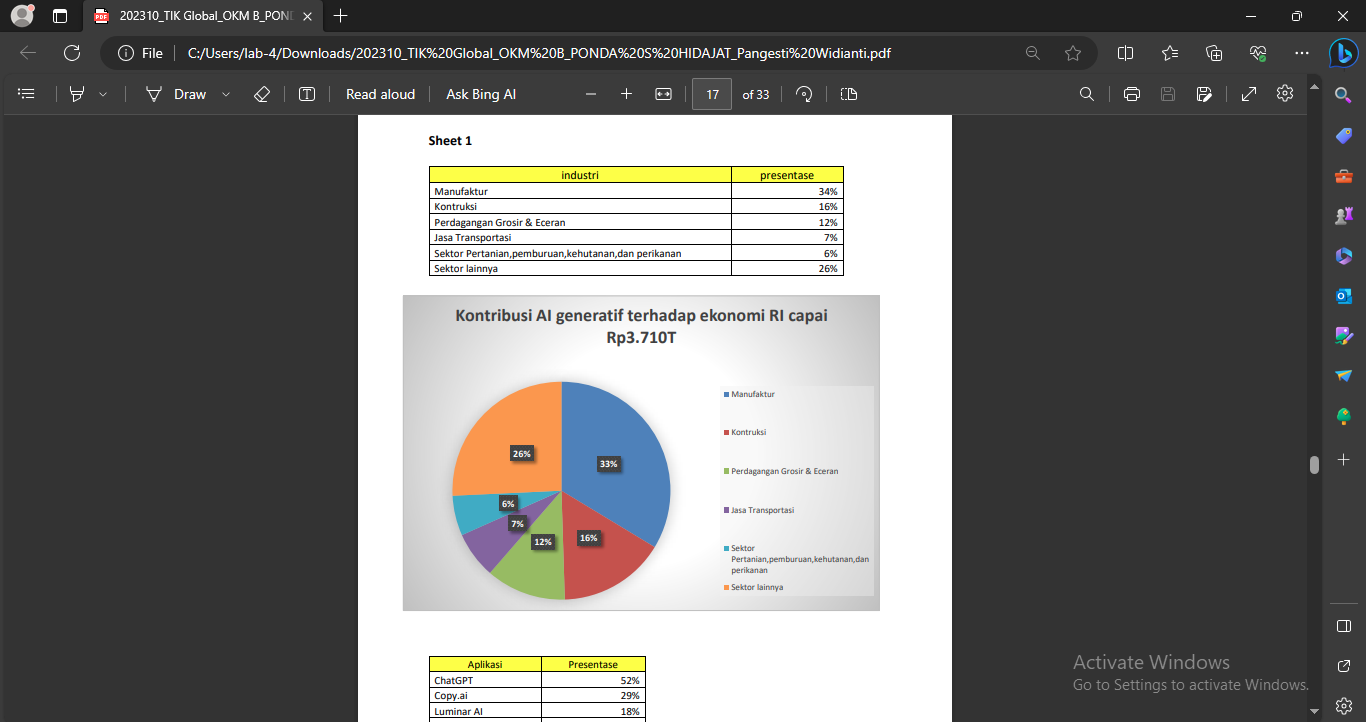This screenshot has height=722, width=1366.
Task: Activate the Draw tool
Action: tap(176, 94)
